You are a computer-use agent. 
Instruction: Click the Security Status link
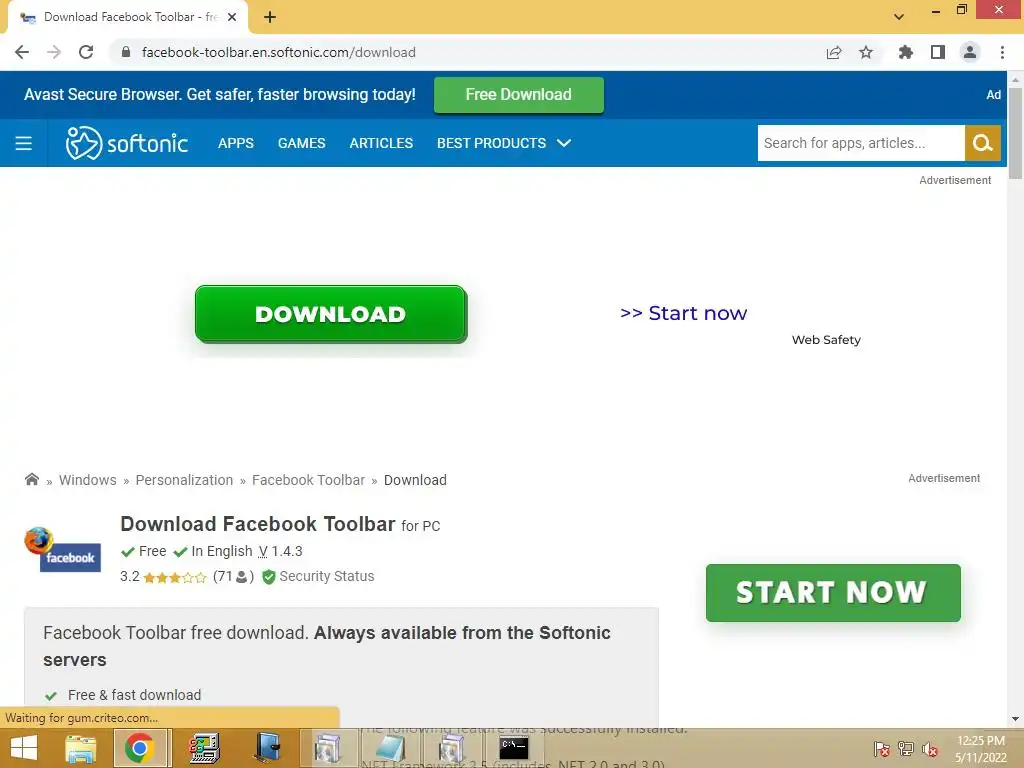[x=327, y=577]
